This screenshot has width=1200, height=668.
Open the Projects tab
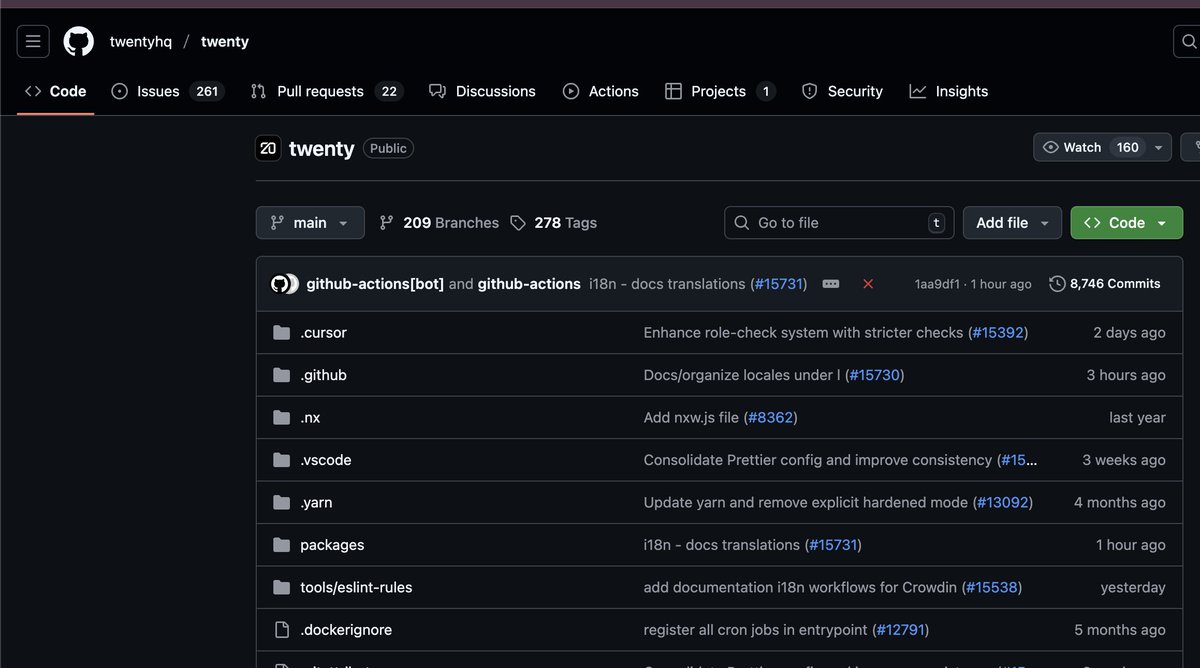(721, 91)
